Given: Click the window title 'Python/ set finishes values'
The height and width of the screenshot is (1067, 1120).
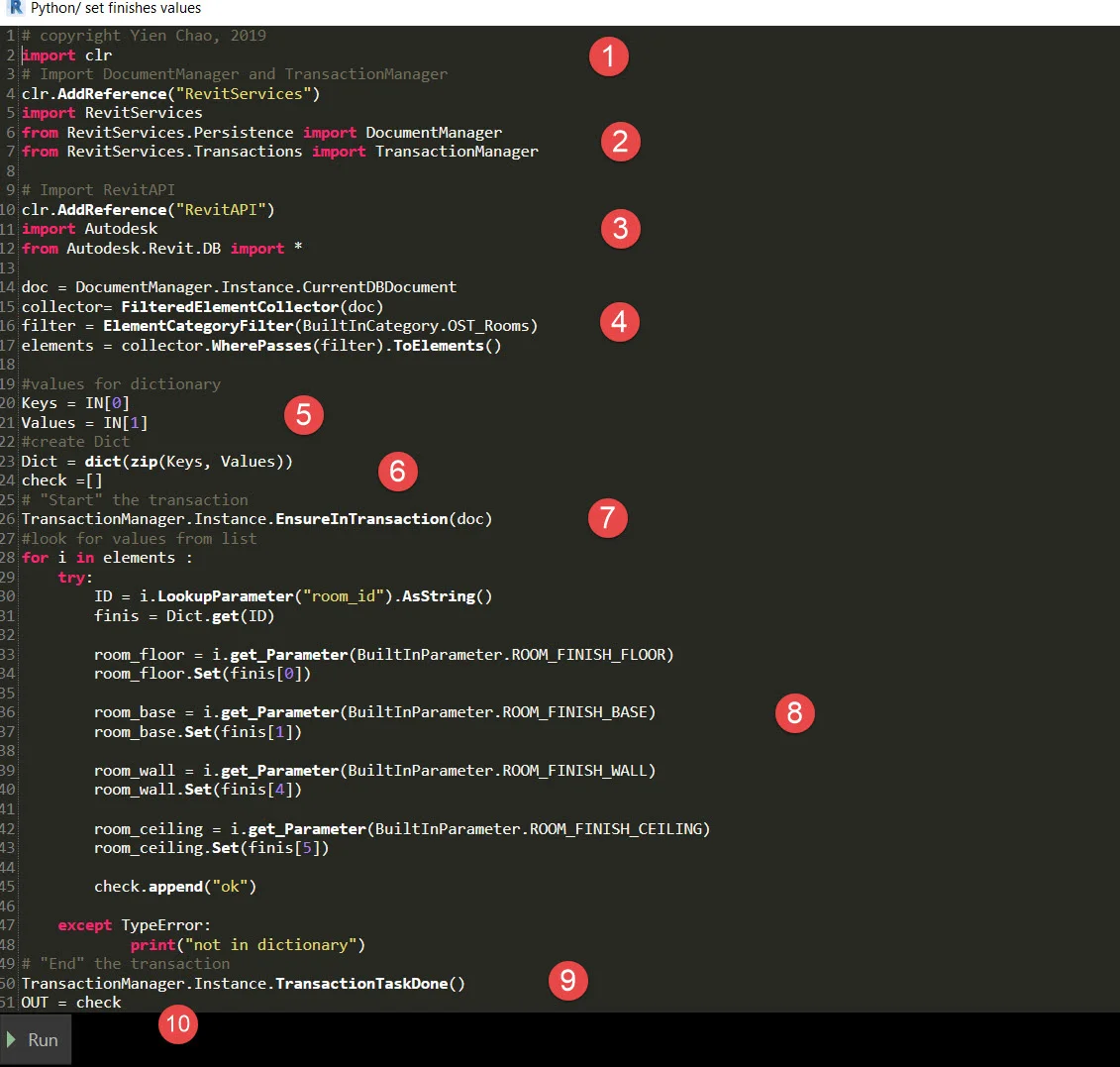Looking at the screenshot, I should click(x=116, y=8).
